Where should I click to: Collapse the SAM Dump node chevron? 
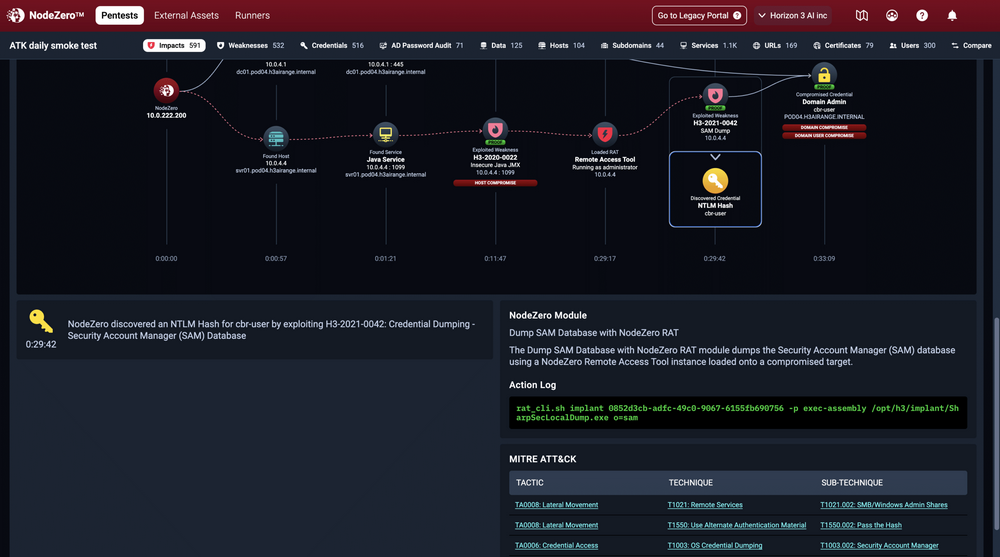(x=715, y=157)
